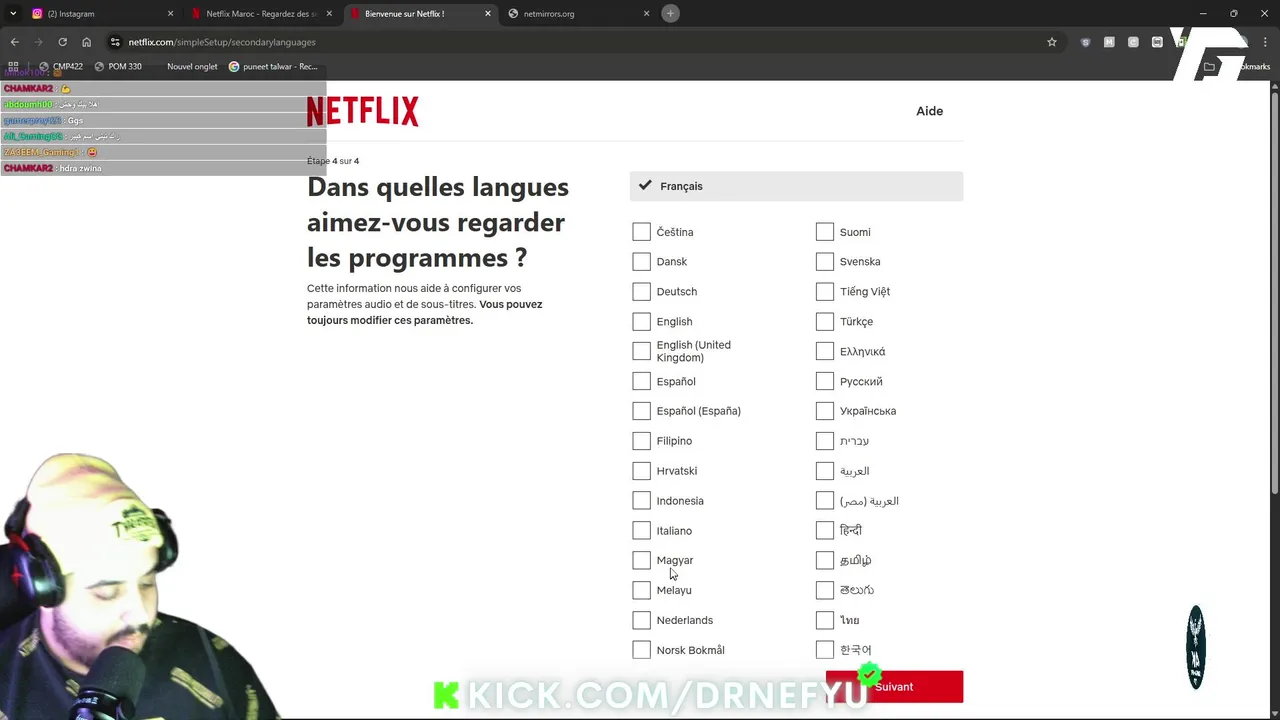
Task: Tick the Deutsch checkbox
Action: pyautogui.click(x=641, y=292)
